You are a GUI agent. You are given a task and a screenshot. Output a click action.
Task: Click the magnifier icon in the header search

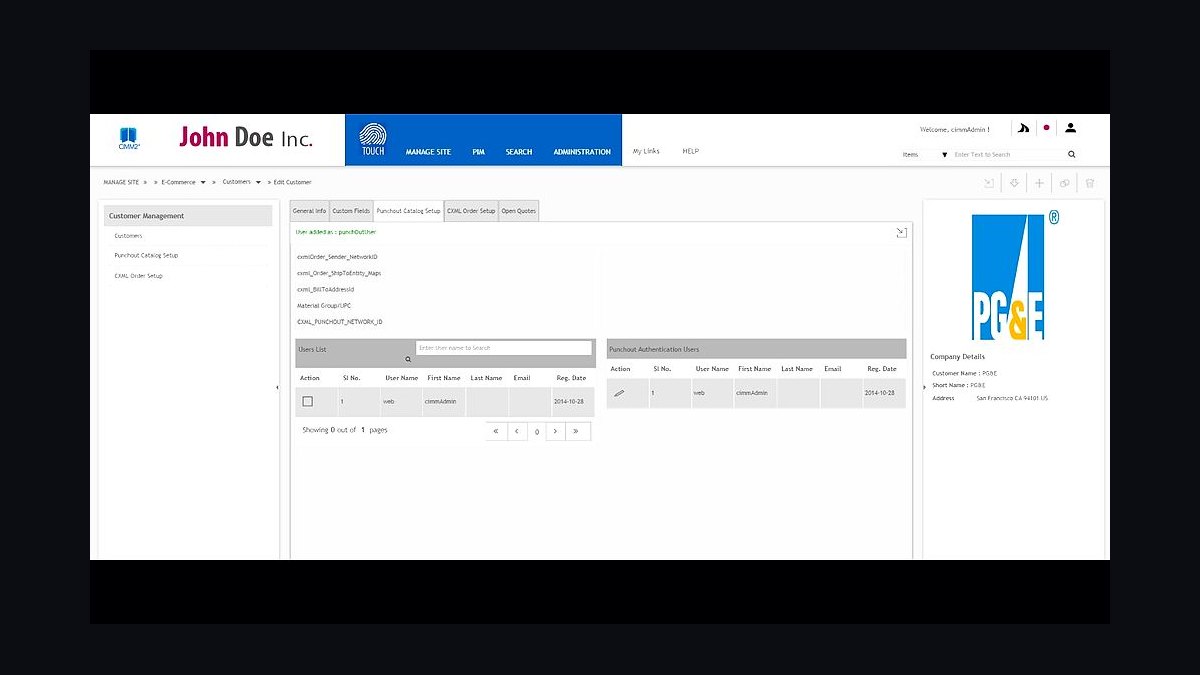click(x=1072, y=155)
